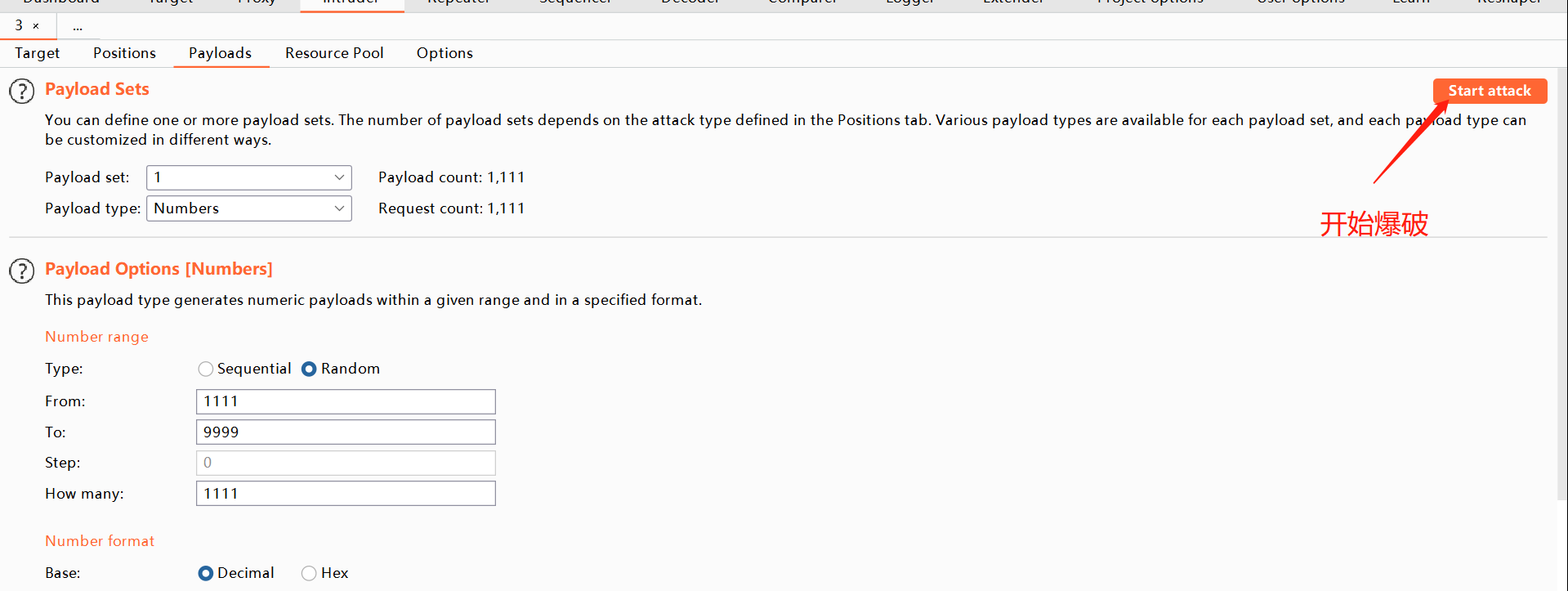Switch to the Resource Pool tab

click(333, 53)
